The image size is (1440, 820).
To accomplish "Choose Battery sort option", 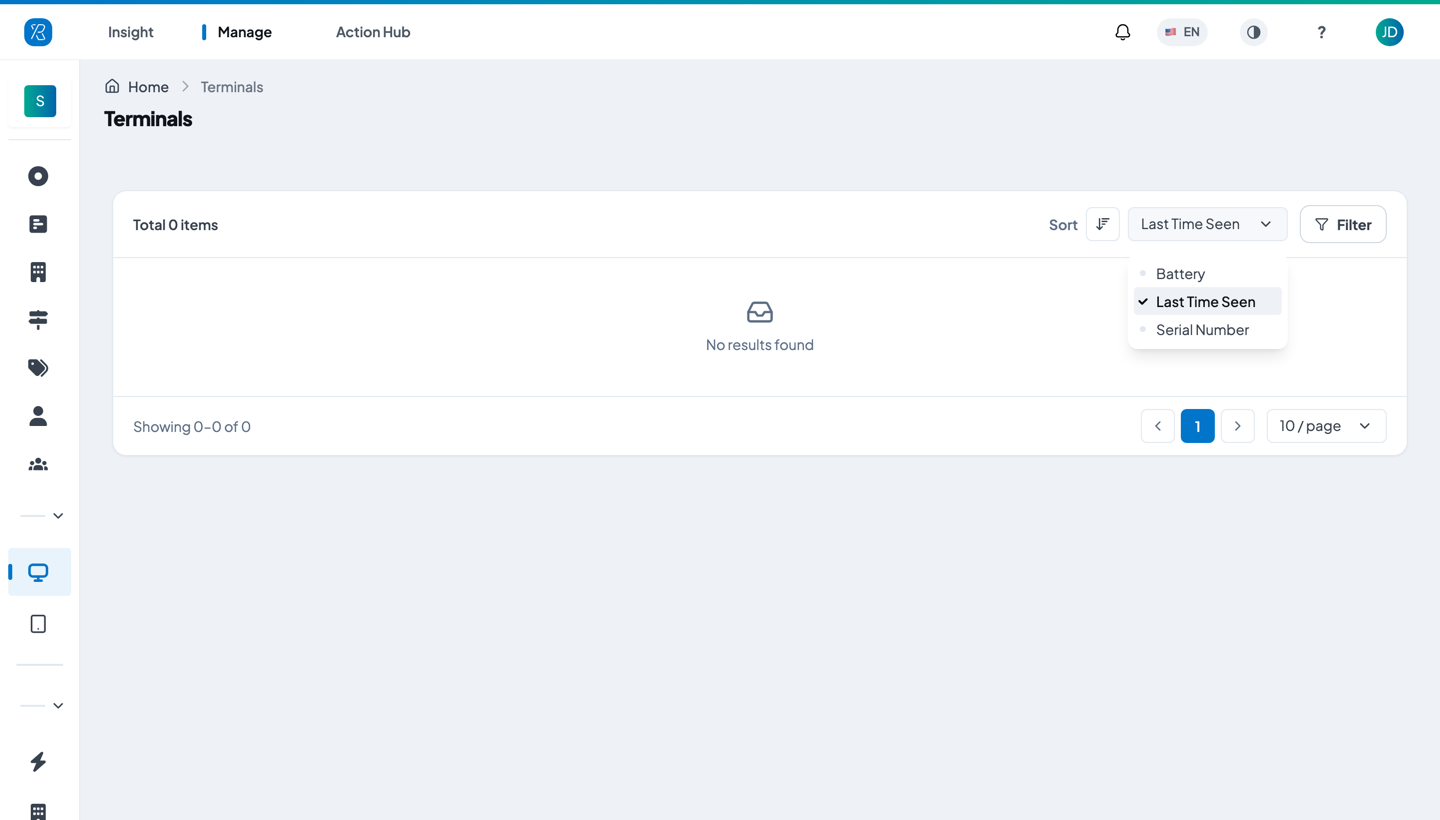I will tap(1207, 274).
